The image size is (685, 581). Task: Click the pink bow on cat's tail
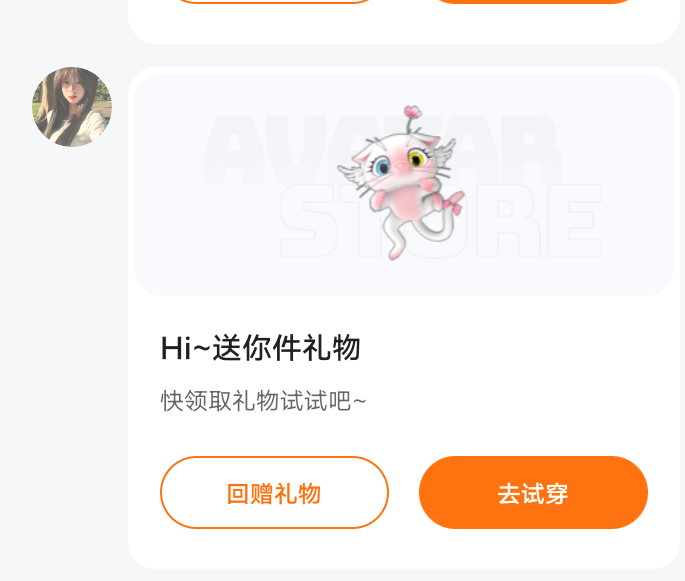click(453, 204)
